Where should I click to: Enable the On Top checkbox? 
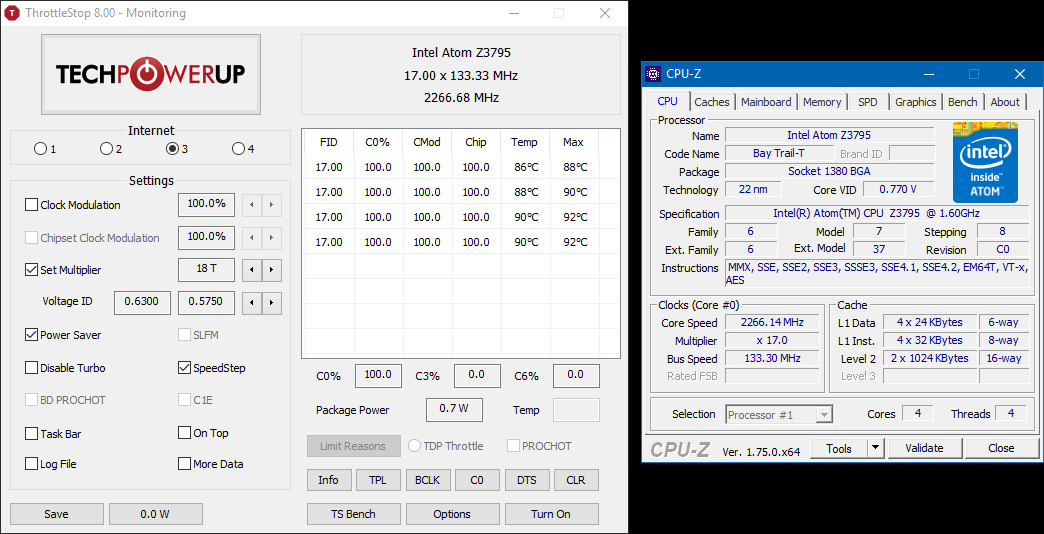tap(184, 433)
